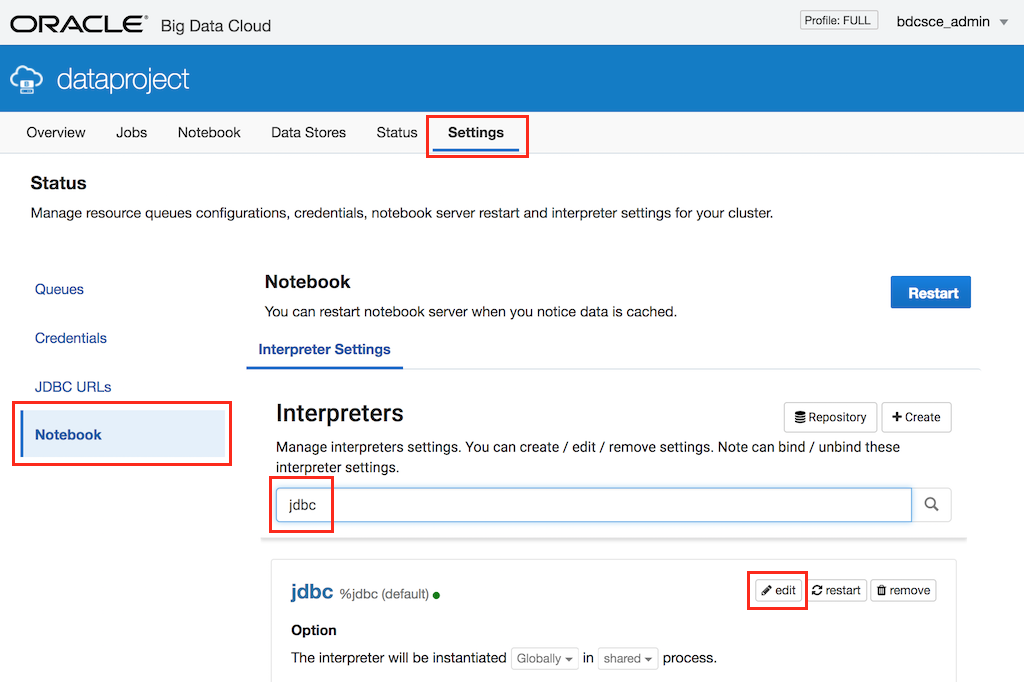Click the Oracle logo
This screenshot has width=1024, height=682.
click(79, 24)
